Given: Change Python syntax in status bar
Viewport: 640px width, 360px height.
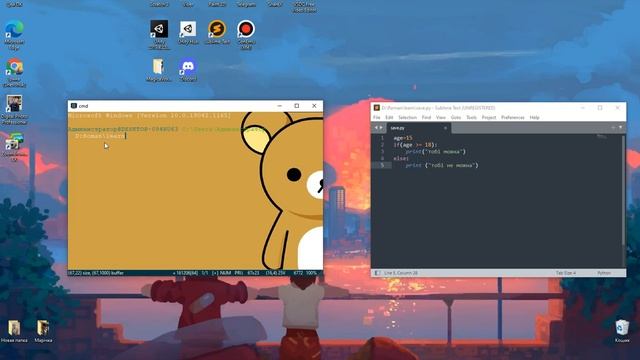Looking at the screenshot, I should click(x=604, y=273).
